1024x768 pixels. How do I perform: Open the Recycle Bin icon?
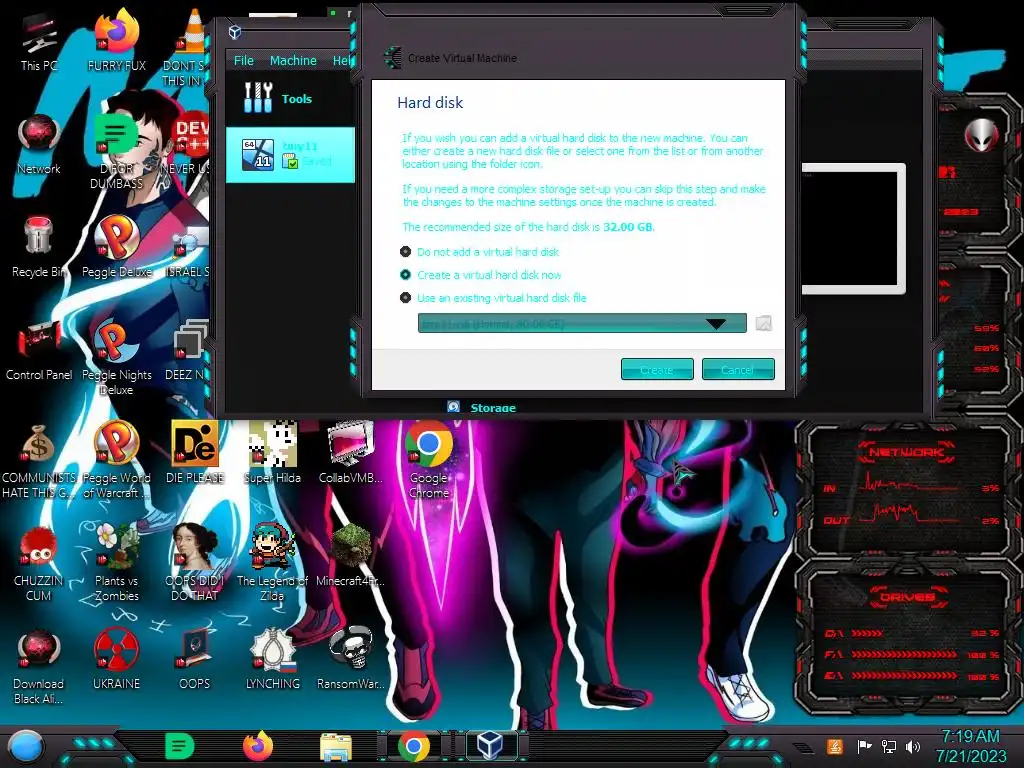(x=39, y=248)
